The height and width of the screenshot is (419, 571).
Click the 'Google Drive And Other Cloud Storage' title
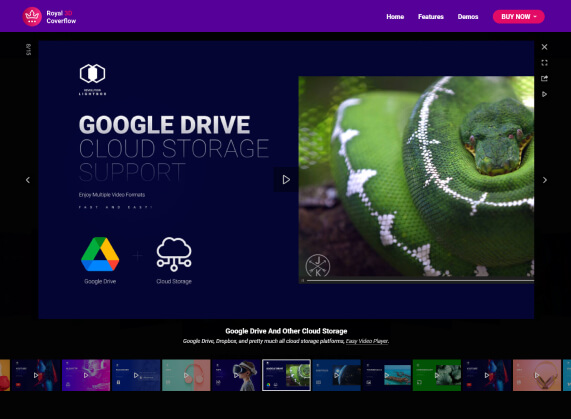[286, 331]
